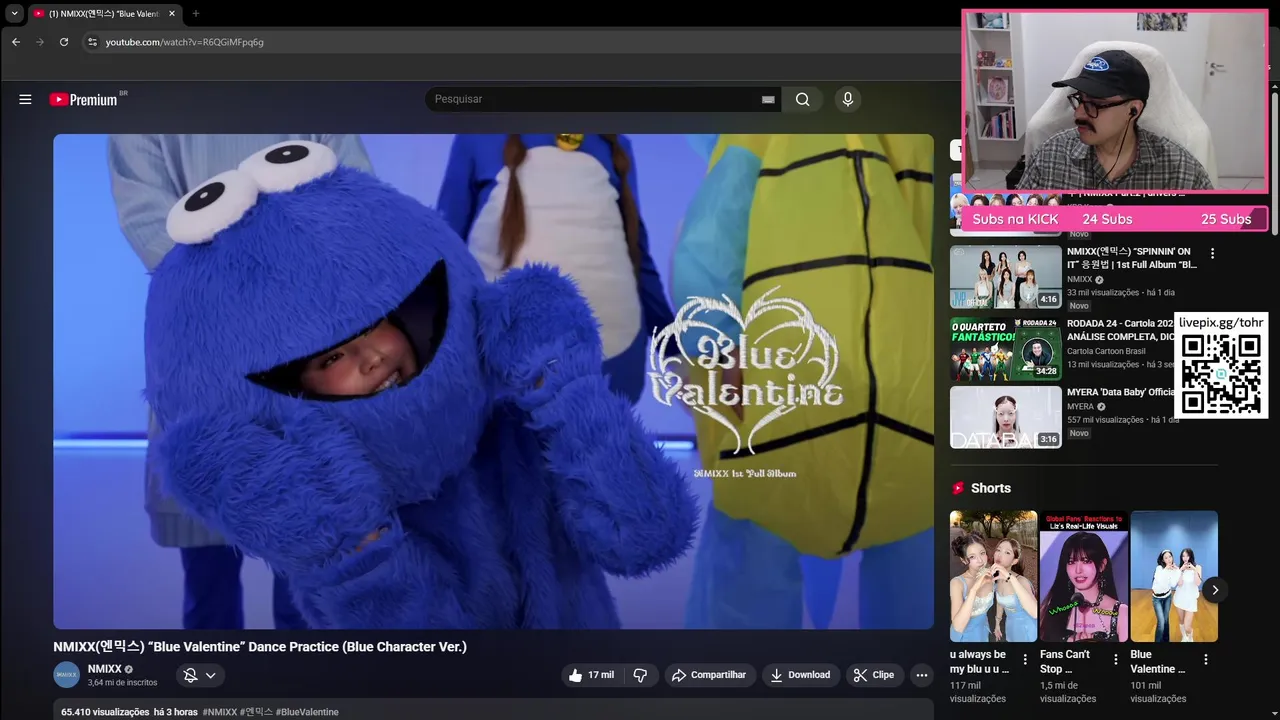1280x720 pixels.
Task: Open the short 'Fans Can't Stop'
Action: (x=1084, y=576)
